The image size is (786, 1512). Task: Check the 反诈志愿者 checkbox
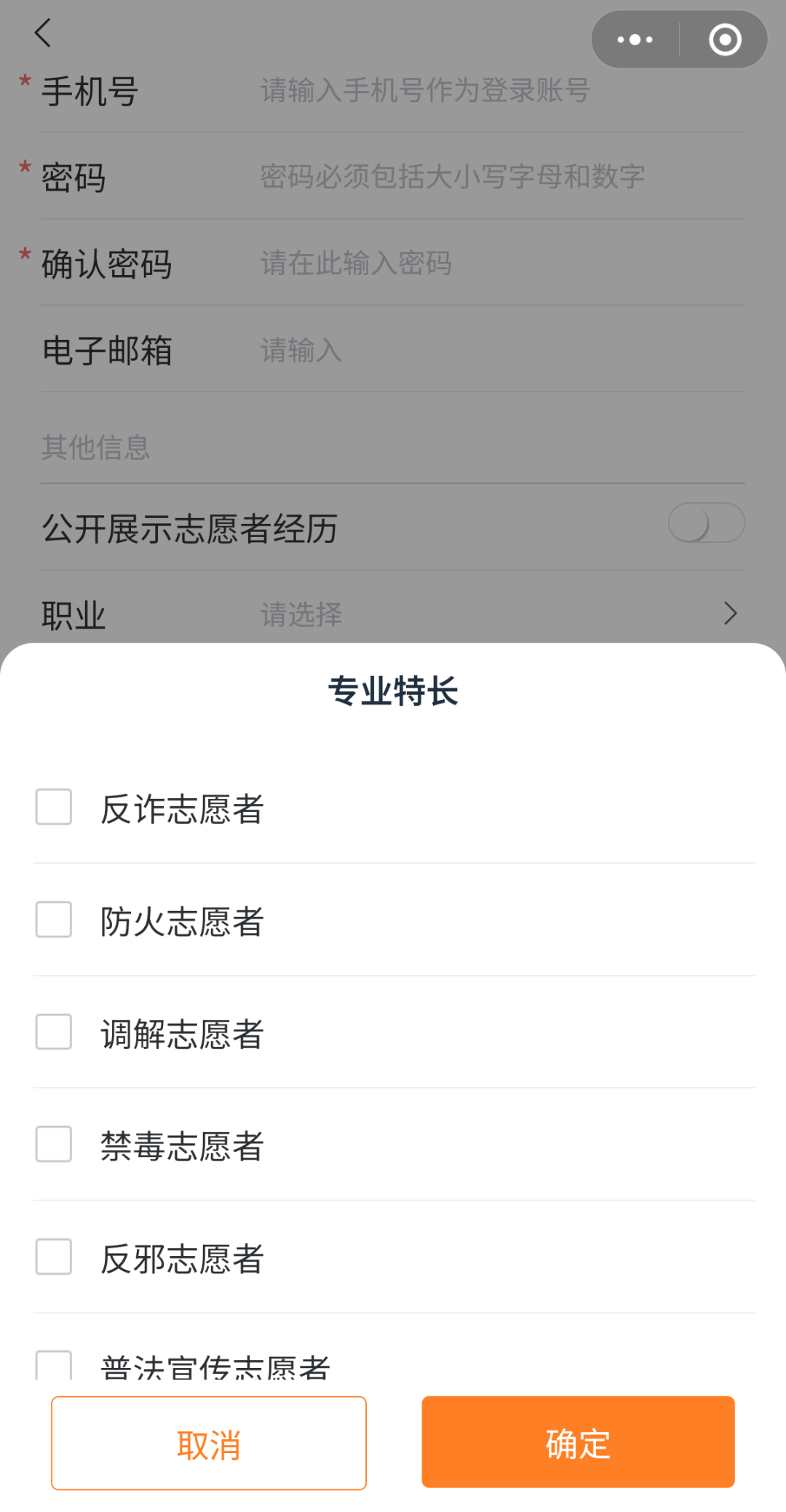click(54, 807)
